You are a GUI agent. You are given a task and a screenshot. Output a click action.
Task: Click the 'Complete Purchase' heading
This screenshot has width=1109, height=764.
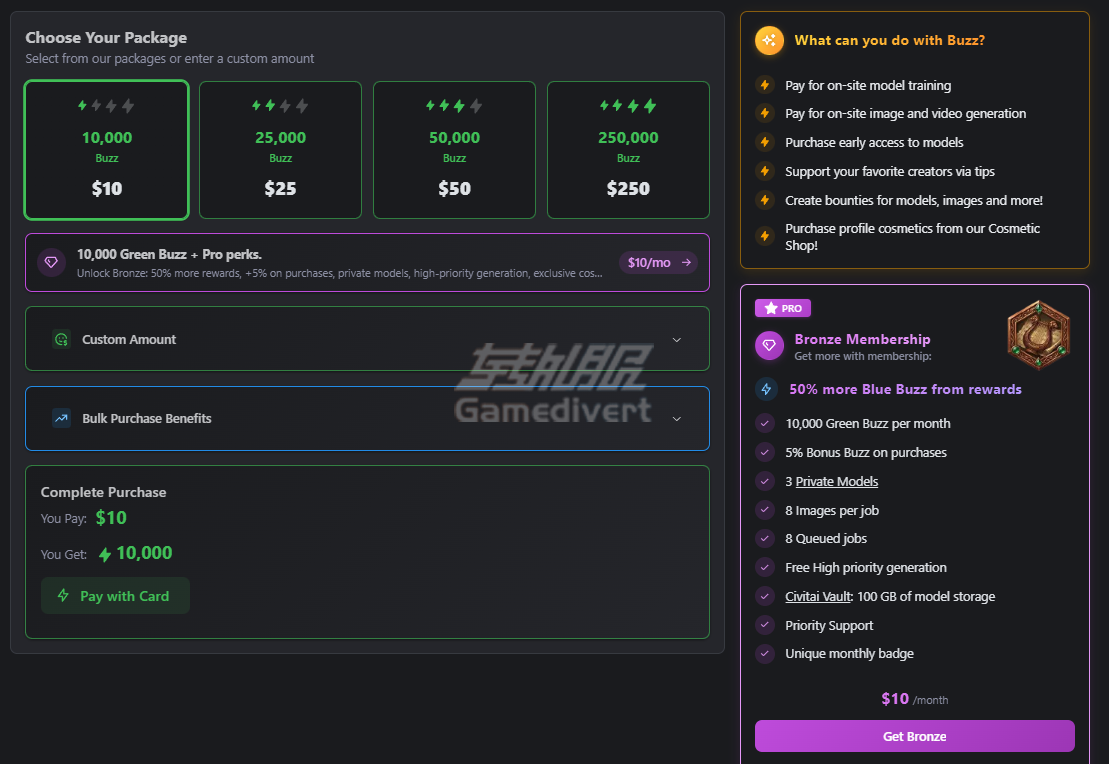(103, 492)
